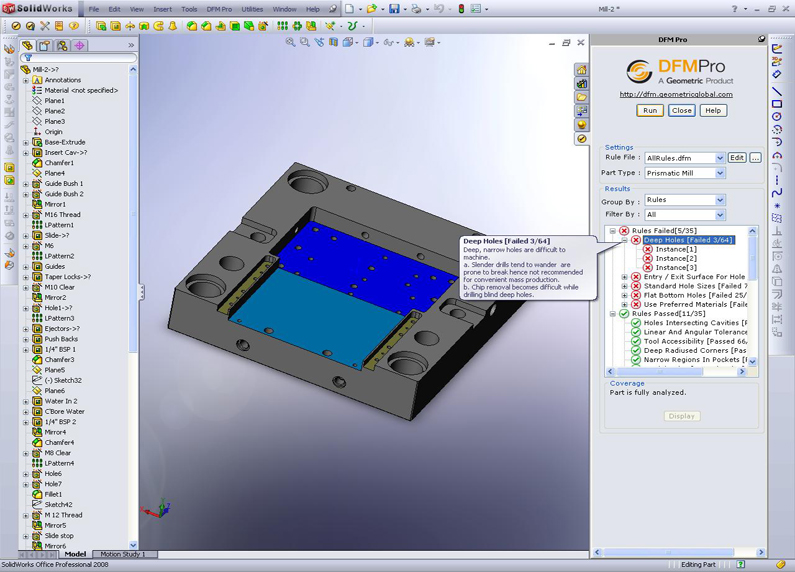Rebuild the model with traffic light icon
Image resolution: width=795 pixels, height=572 pixels.
tap(461, 9)
